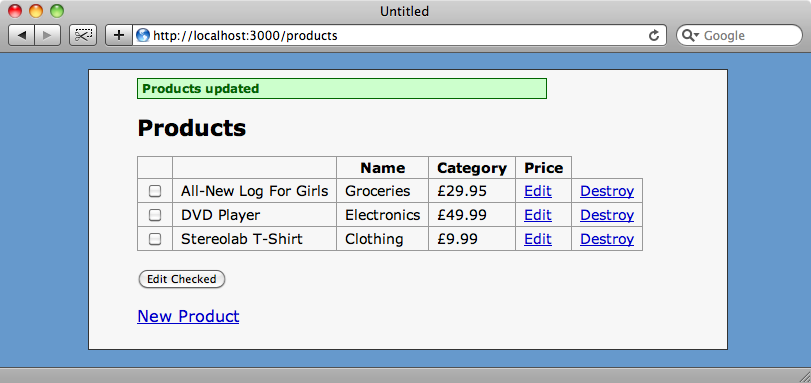Click the Price column header
This screenshot has height=383, width=811.
tap(543, 168)
